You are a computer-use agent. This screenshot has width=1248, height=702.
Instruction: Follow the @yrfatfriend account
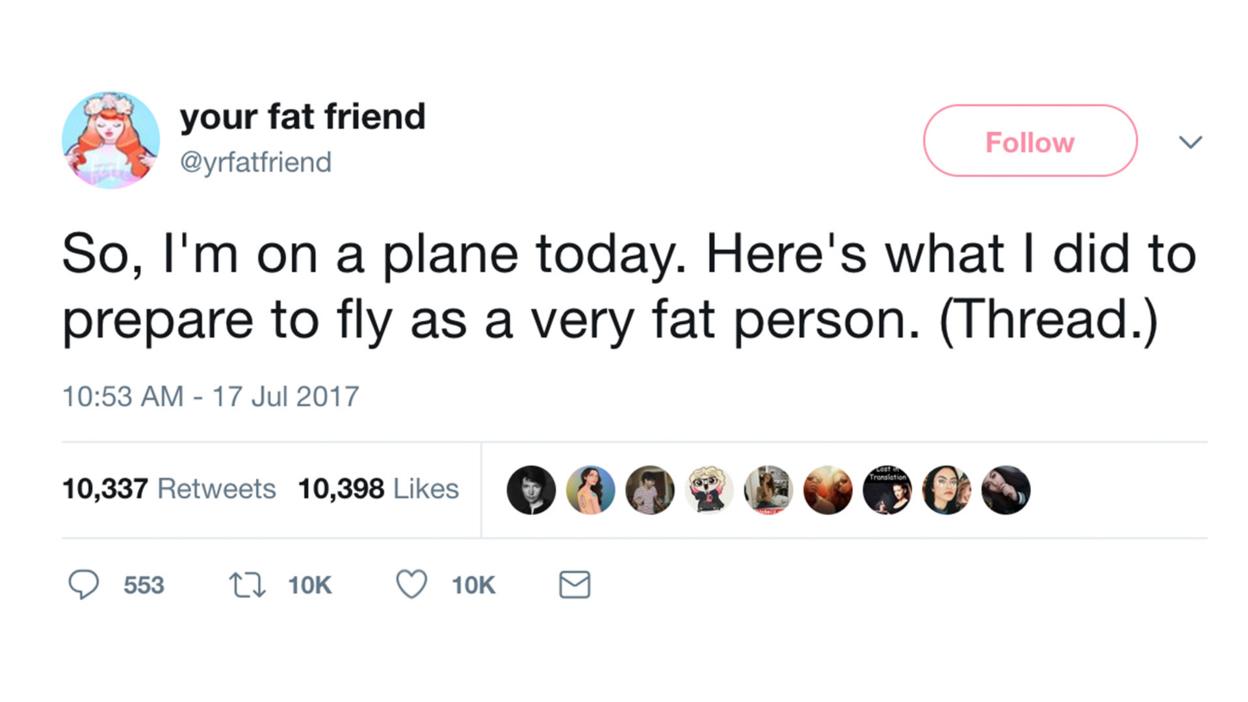coord(1029,141)
